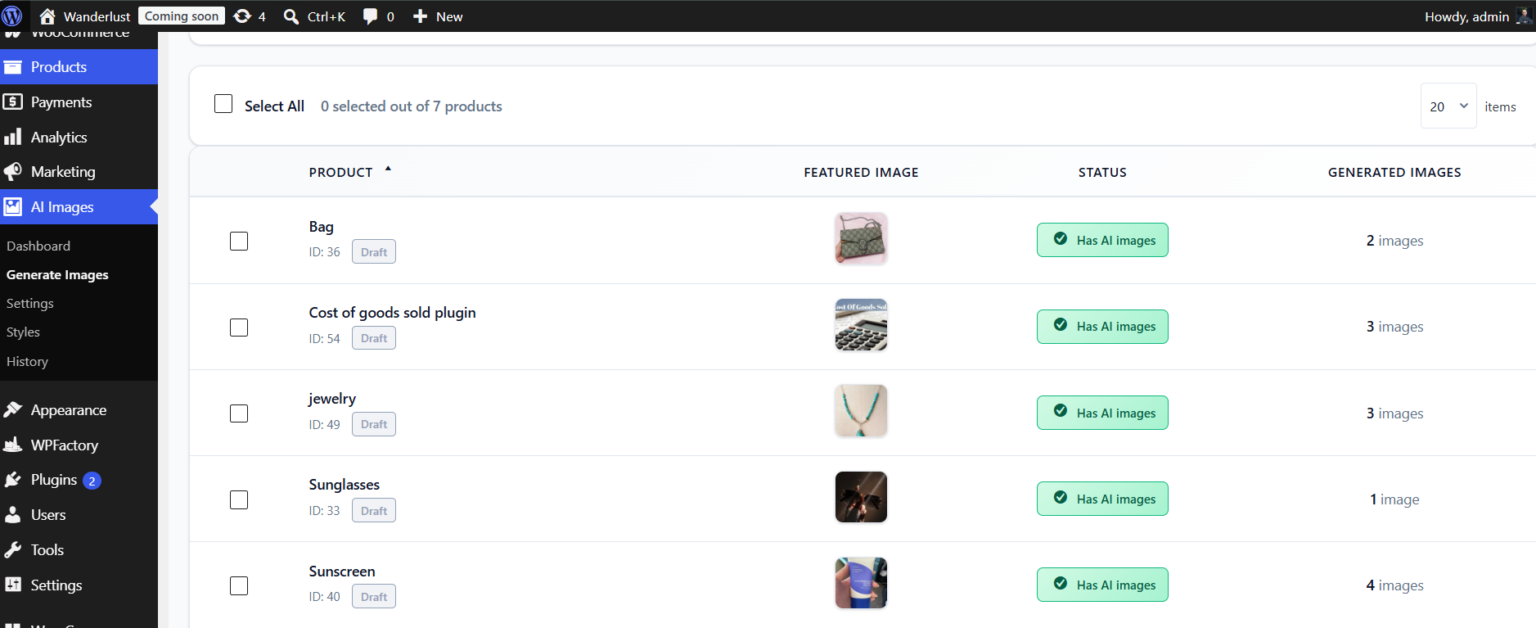The width and height of the screenshot is (1536, 628).
Task: Click the calculator featured image thumbnail
Action: click(861, 325)
